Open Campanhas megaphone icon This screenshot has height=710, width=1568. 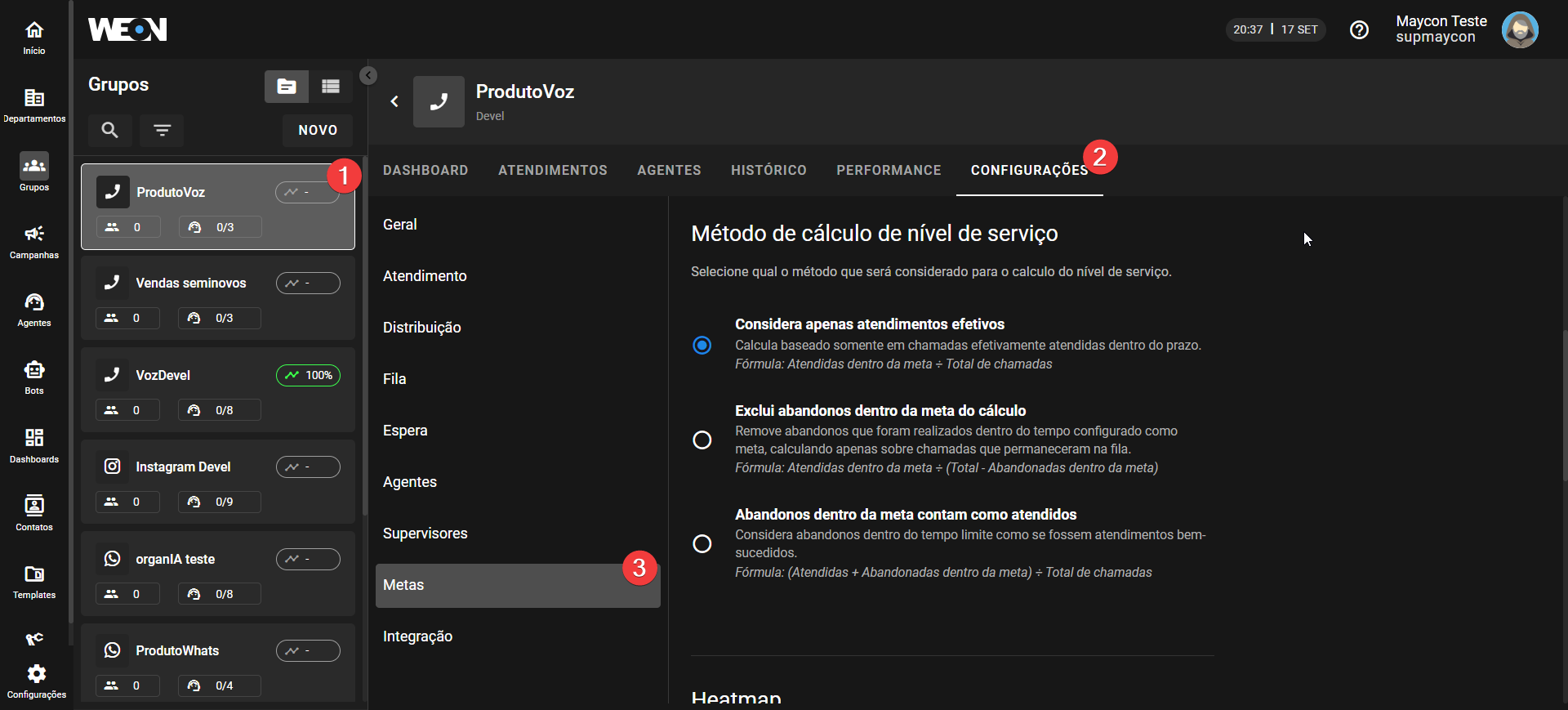[x=34, y=242]
